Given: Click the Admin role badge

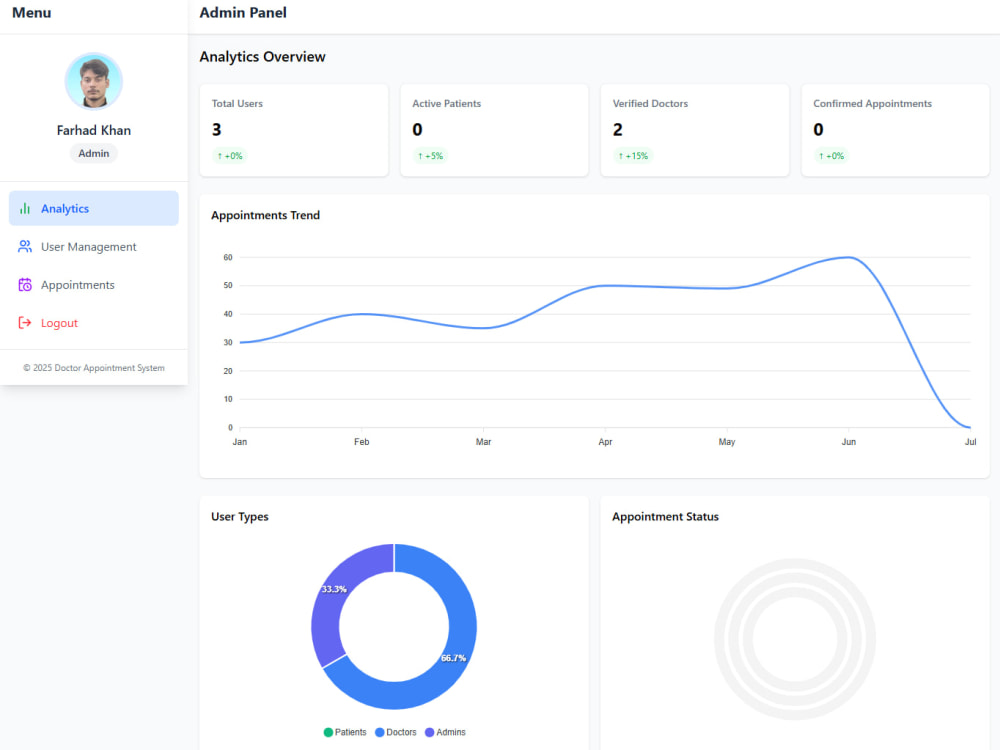Looking at the screenshot, I should tap(94, 154).
